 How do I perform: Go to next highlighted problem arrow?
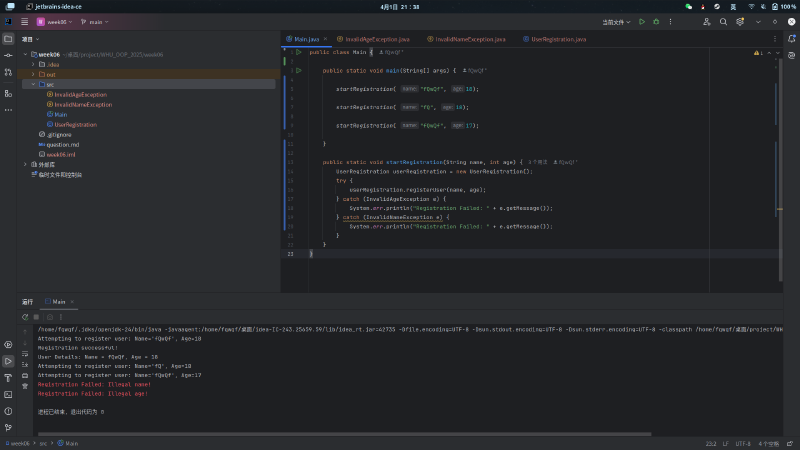coord(778,53)
